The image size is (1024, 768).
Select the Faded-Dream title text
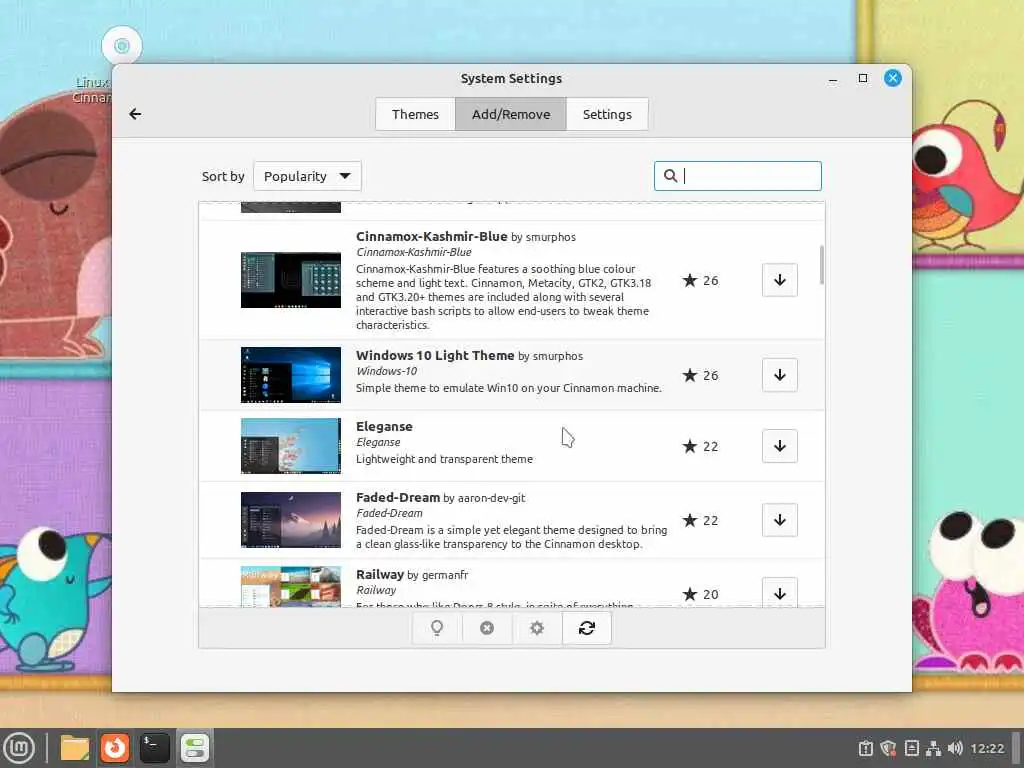tap(398, 498)
